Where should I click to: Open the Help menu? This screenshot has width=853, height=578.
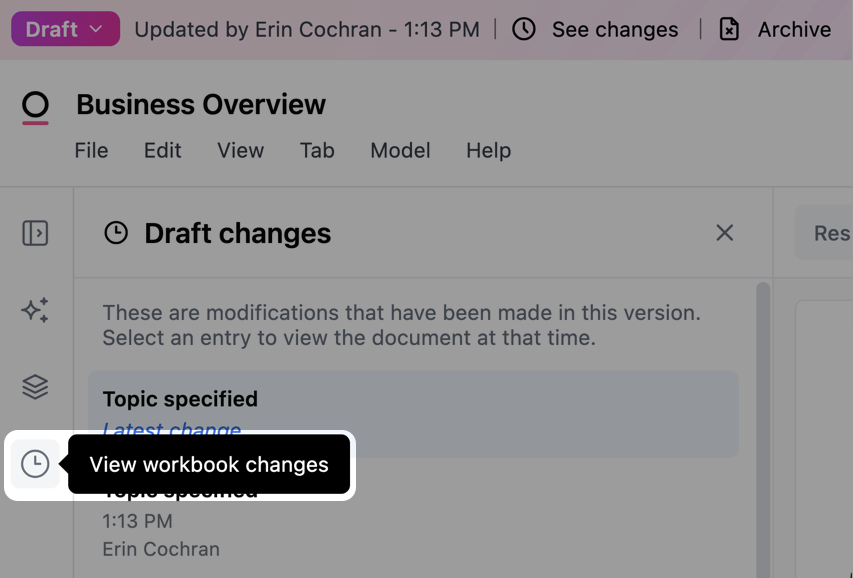[488, 150]
